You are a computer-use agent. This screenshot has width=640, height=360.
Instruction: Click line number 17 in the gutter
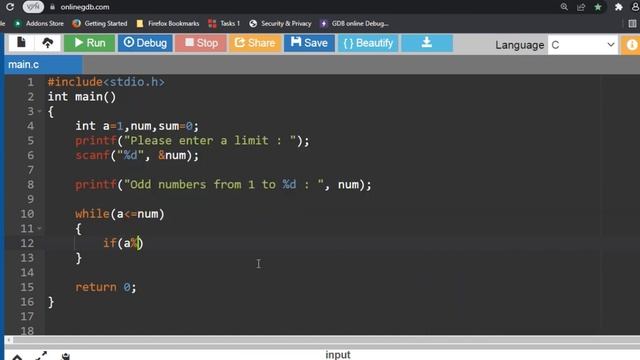[x=27, y=316]
